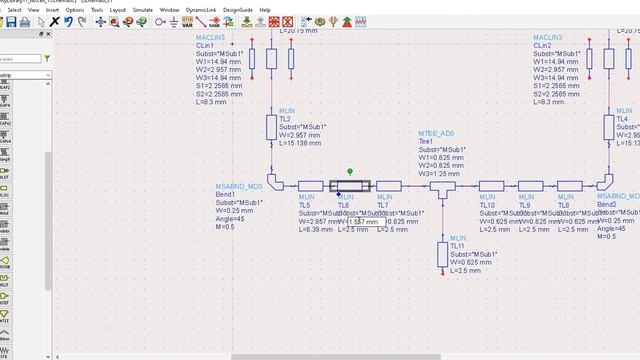
Task: Delete selection with the black X icon
Action: tap(54, 22)
